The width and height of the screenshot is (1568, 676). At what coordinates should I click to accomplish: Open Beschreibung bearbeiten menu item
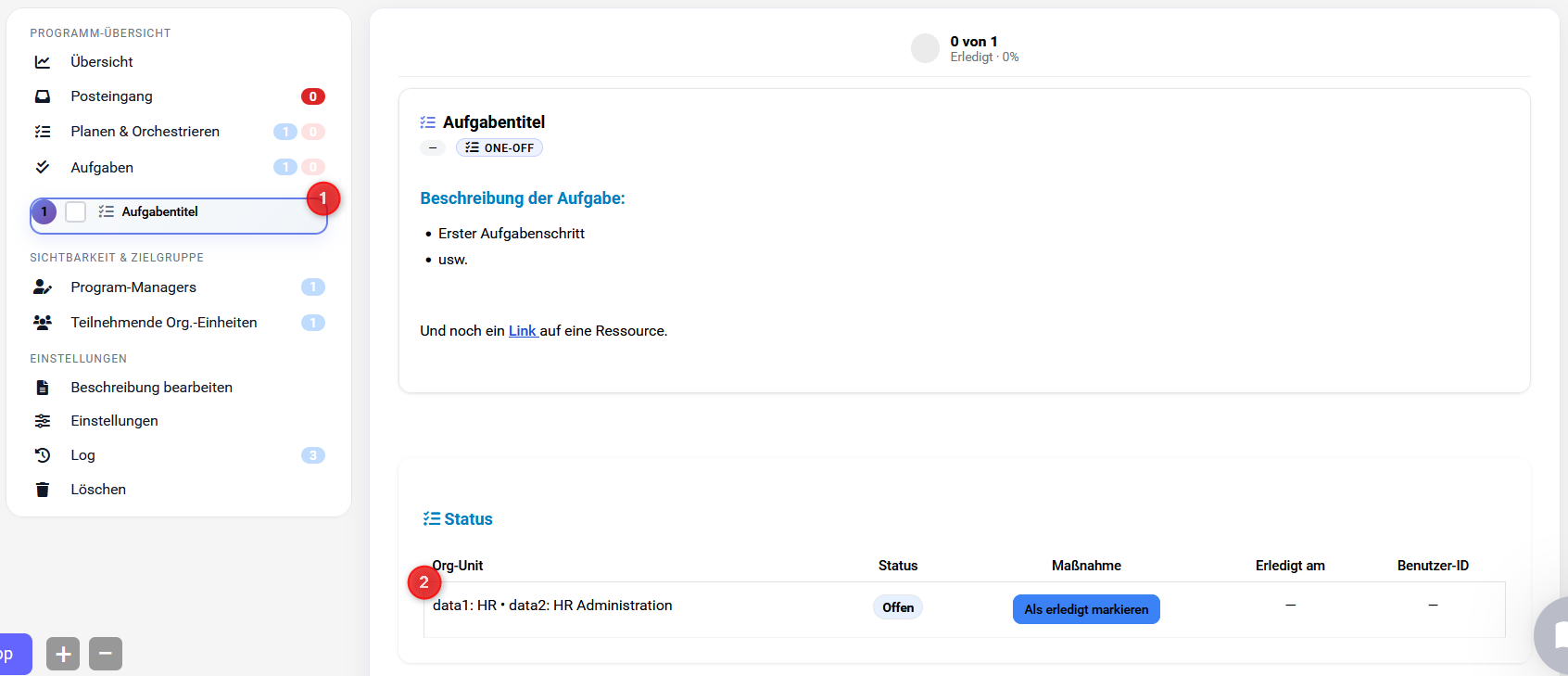(151, 388)
